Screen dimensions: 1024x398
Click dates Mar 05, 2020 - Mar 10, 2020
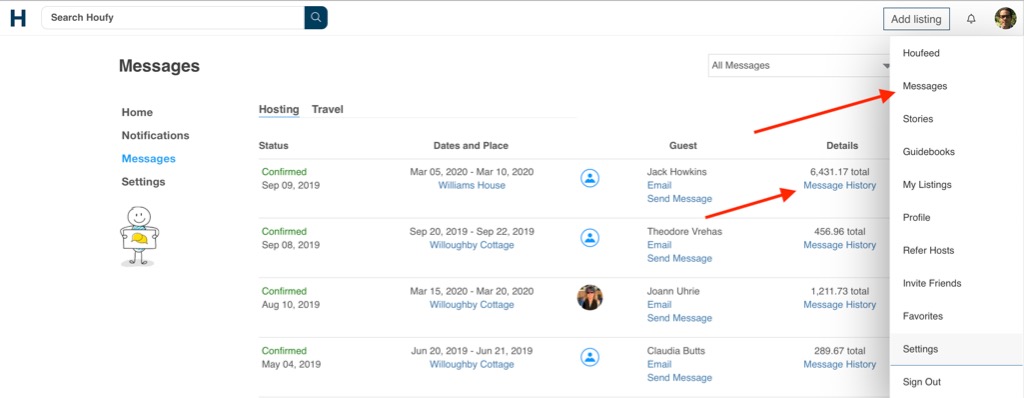472,172
